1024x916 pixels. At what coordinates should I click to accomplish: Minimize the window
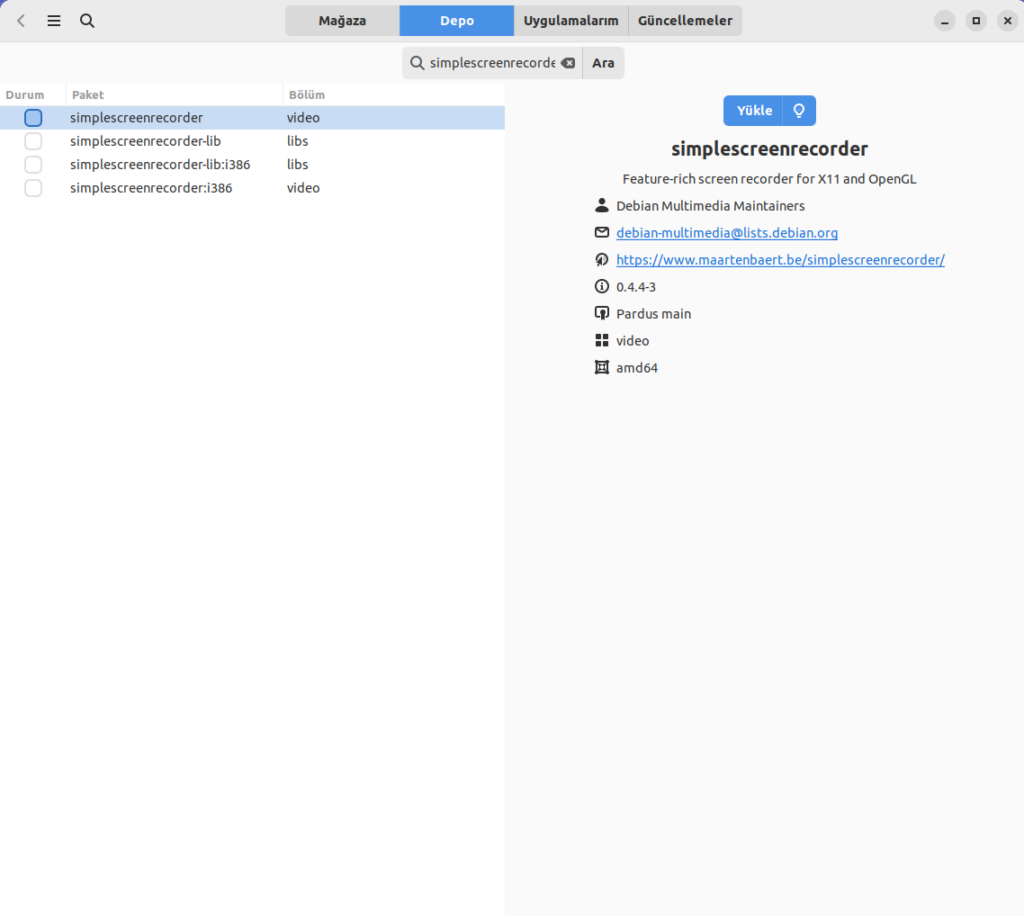944,21
